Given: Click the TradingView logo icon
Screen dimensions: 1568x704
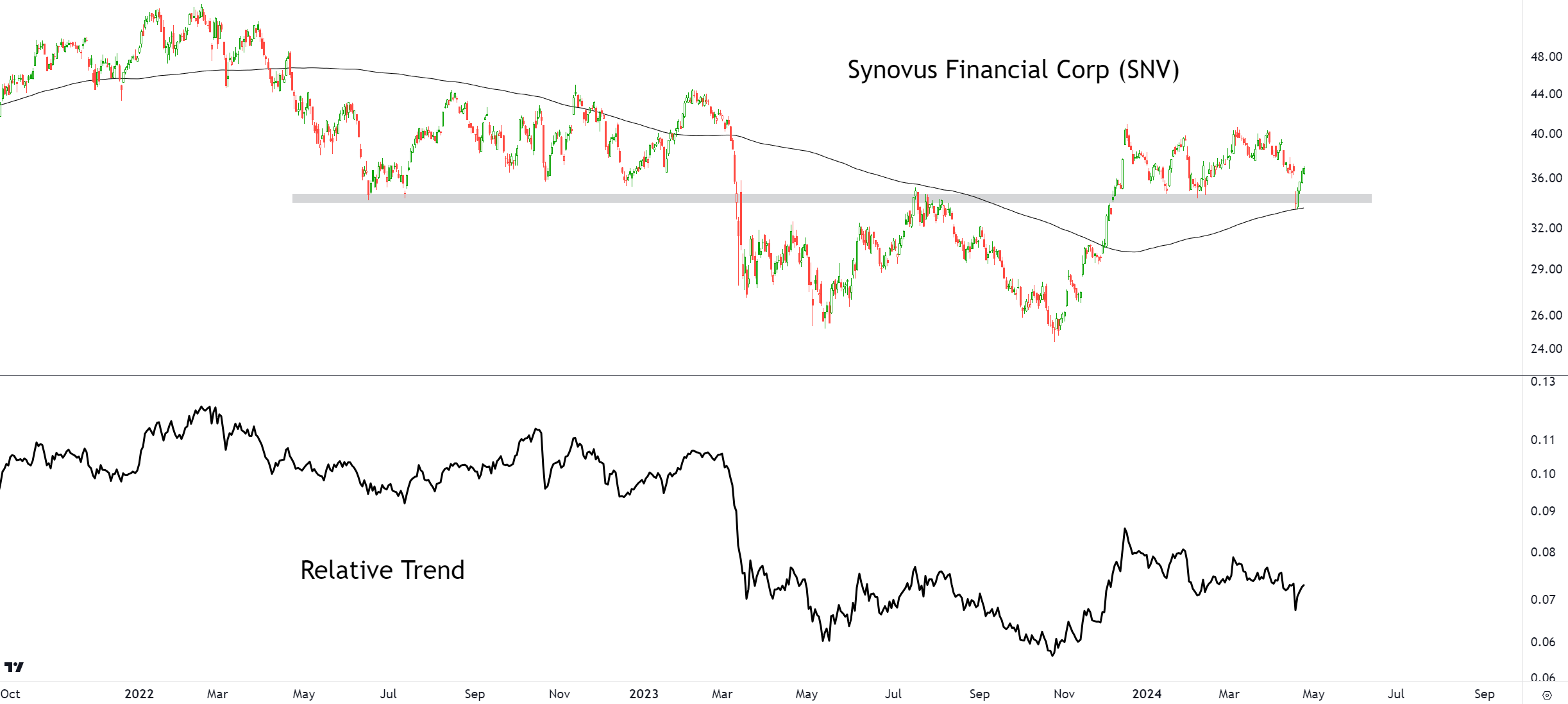Looking at the screenshot, I should (14, 667).
